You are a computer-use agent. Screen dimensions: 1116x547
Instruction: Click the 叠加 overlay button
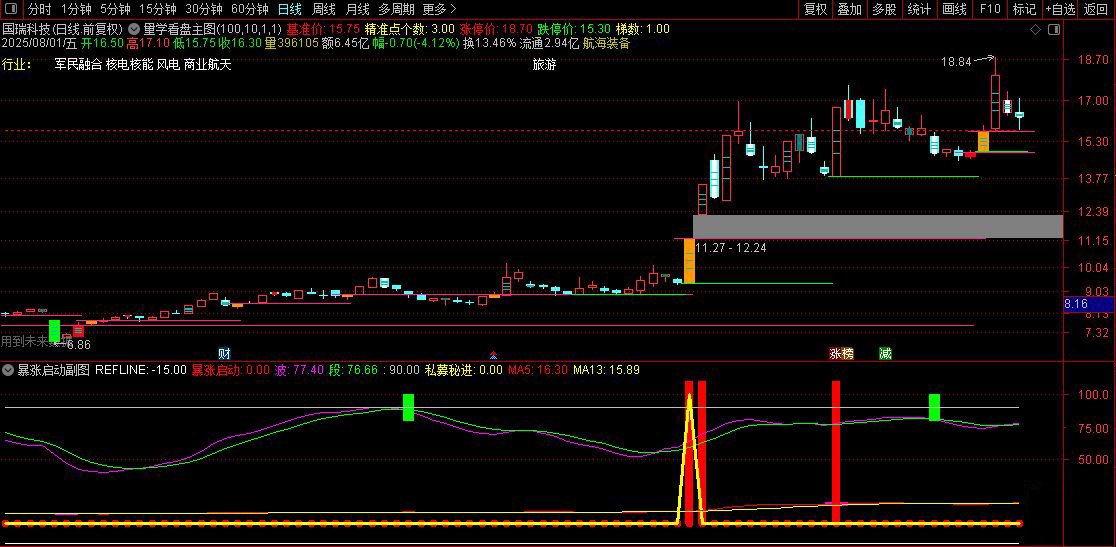point(850,9)
